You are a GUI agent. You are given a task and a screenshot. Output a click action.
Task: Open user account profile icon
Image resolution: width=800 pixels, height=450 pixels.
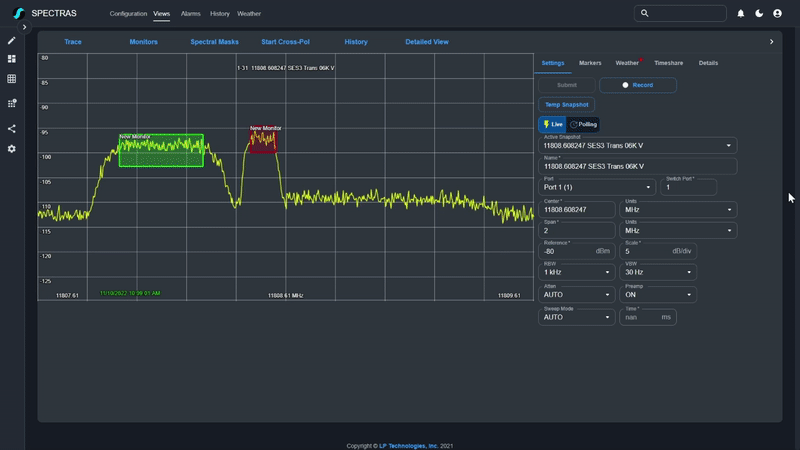click(778, 14)
